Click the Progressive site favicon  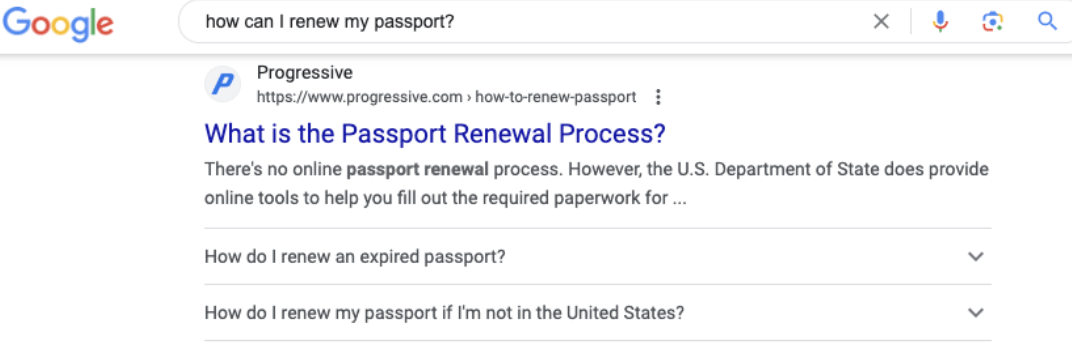pyautogui.click(x=223, y=85)
